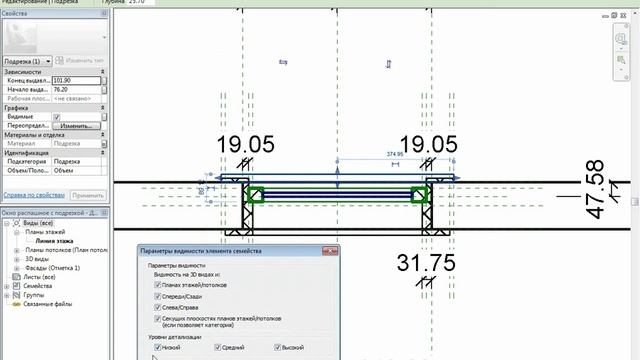The height and width of the screenshot is (360, 640).
Task: Click the left green frame square
Action: coord(256,195)
